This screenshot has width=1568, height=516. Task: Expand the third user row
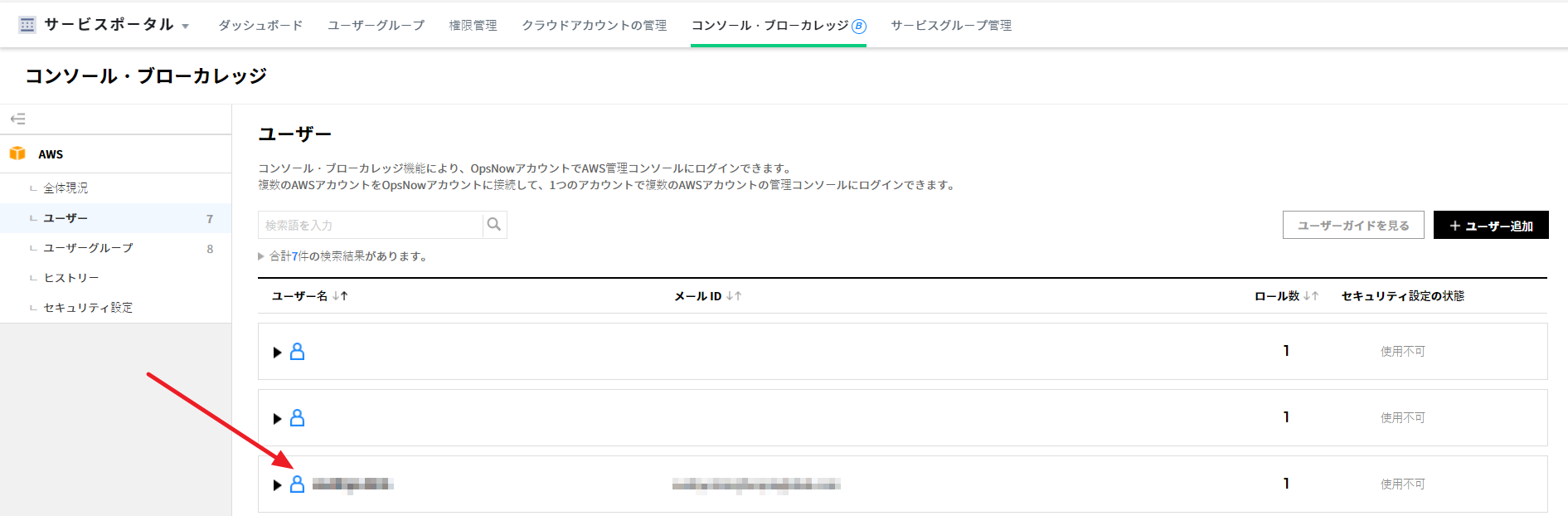(277, 485)
